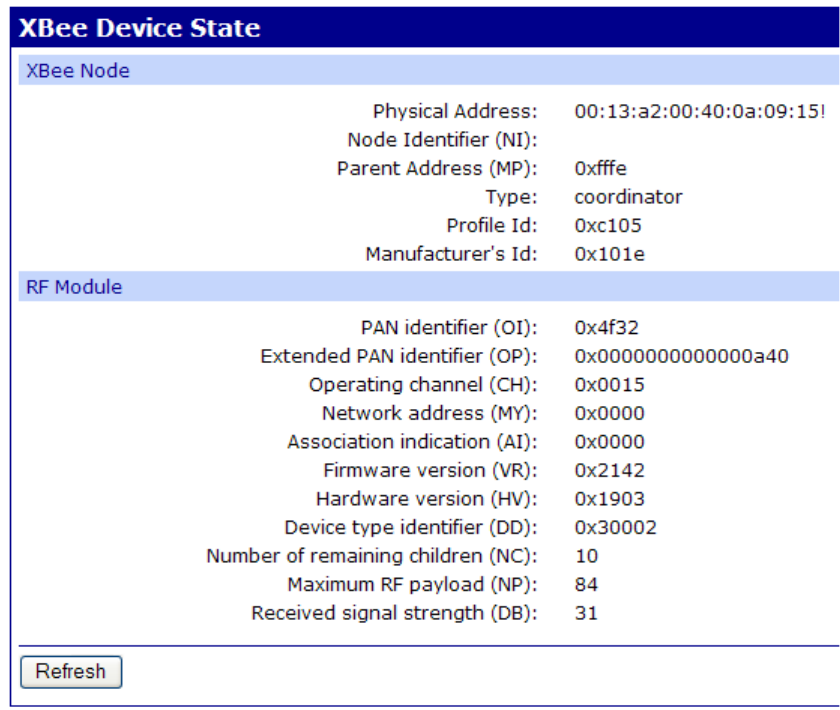Select the Association indication value 0x0000
Image resolution: width=840 pixels, height=710 pixels.
point(610,442)
